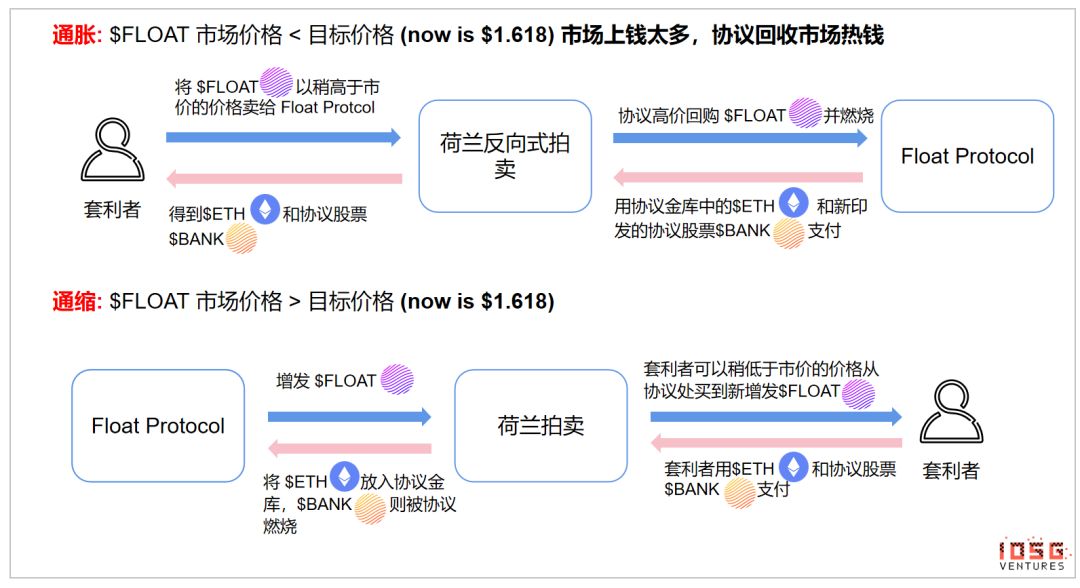Click the text '价的价格卖给 Float Protcol'
The height and width of the screenshot is (588, 1080).
(x=275, y=107)
